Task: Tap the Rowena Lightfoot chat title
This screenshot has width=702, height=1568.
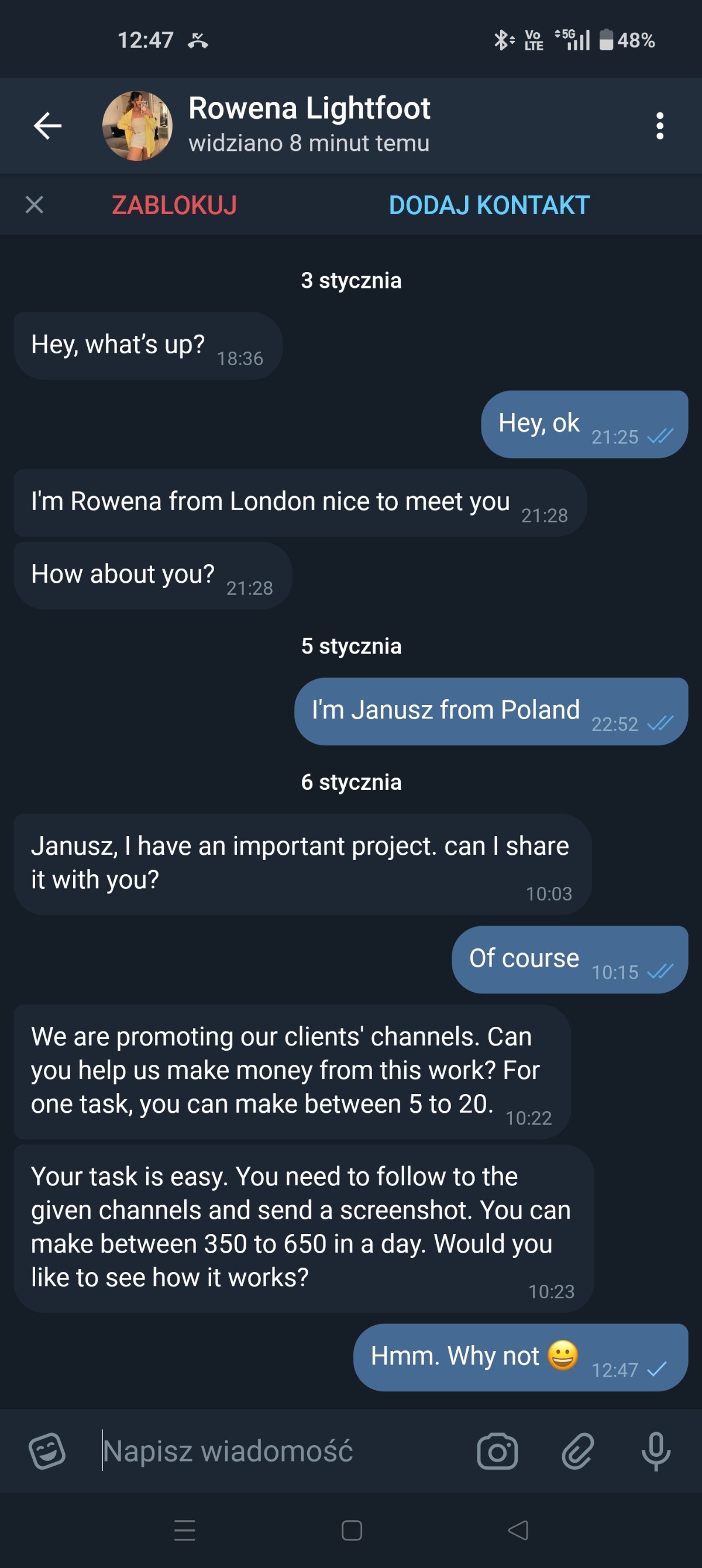Action: coord(309,109)
